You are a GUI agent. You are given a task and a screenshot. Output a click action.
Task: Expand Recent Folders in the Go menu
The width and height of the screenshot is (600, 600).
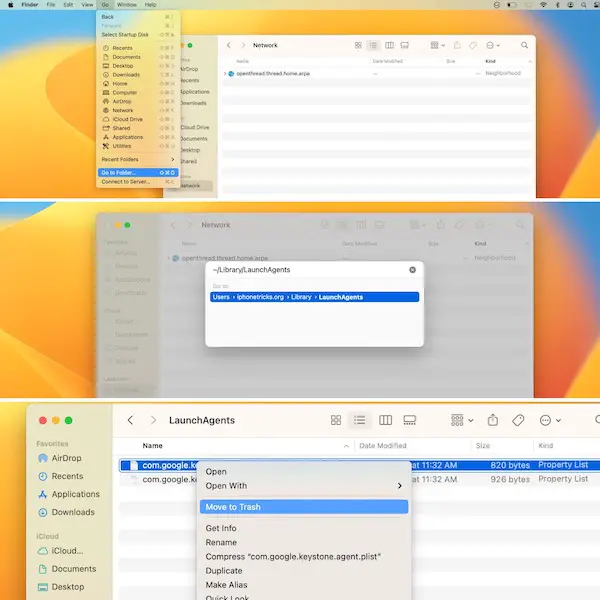coord(137,159)
